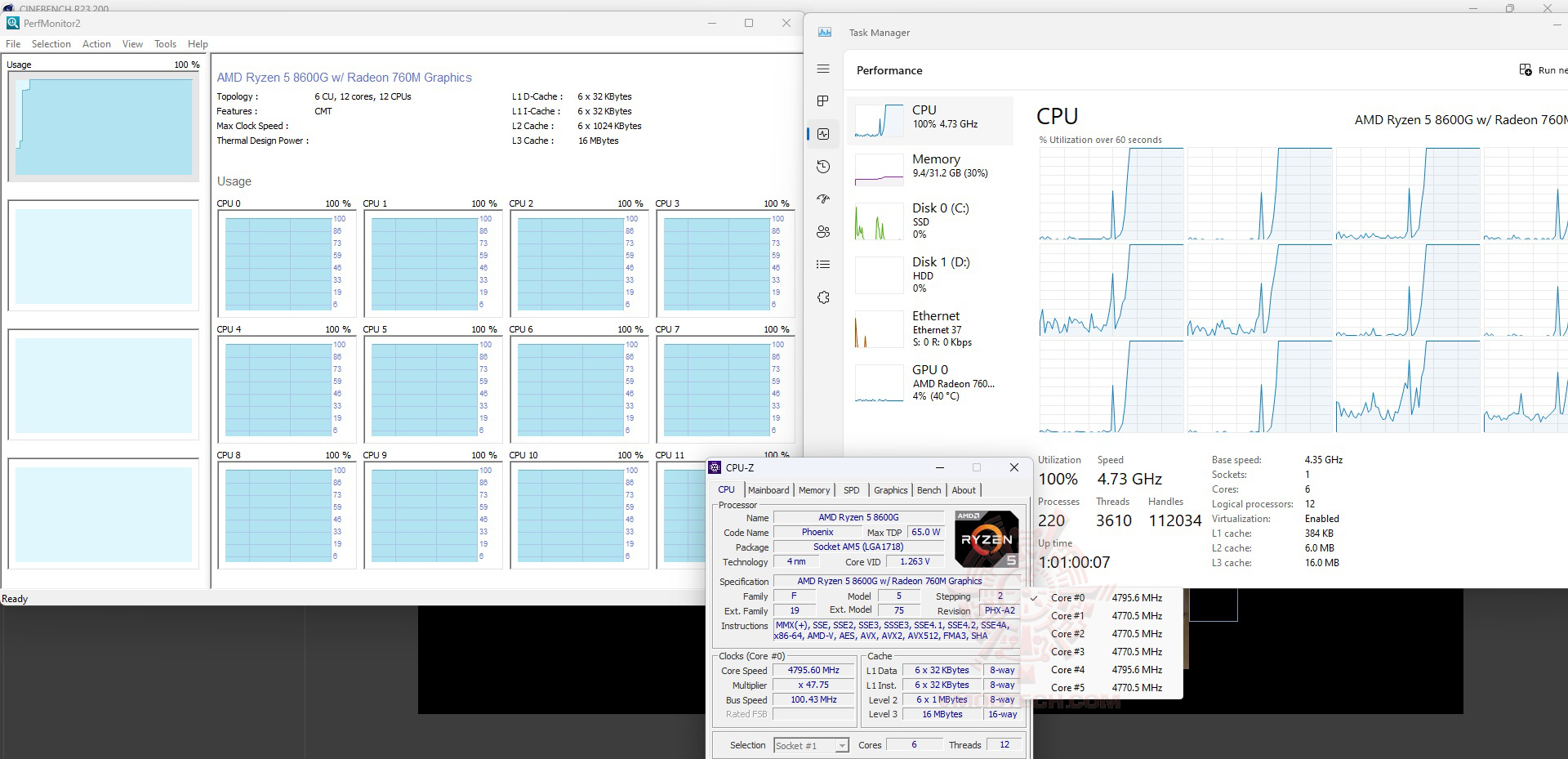Click the Up time value 1:01:00:07
This screenshot has width=1568, height=759.
pyautogui.click(x=1074, y=562)
